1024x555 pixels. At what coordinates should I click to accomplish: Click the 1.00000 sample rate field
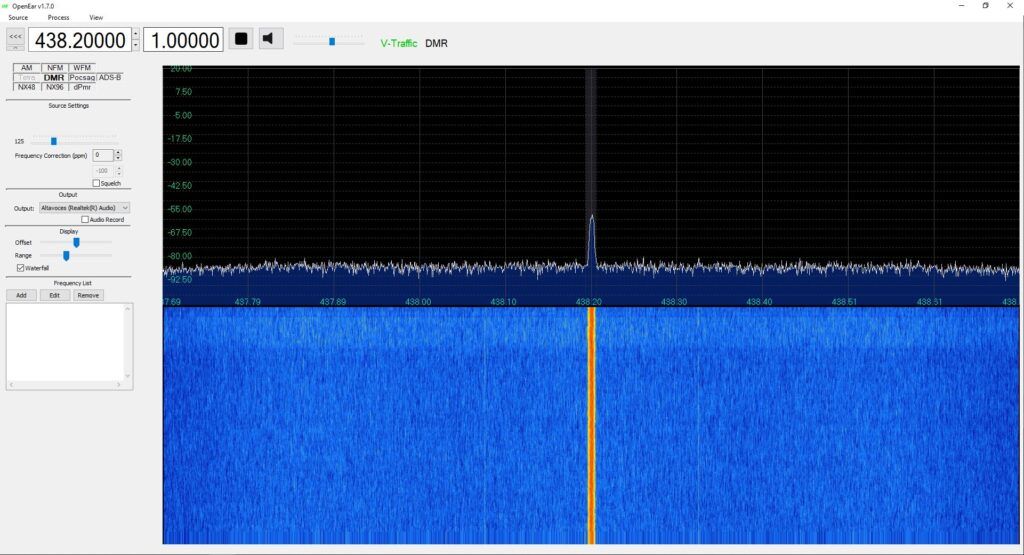point(184,40)
